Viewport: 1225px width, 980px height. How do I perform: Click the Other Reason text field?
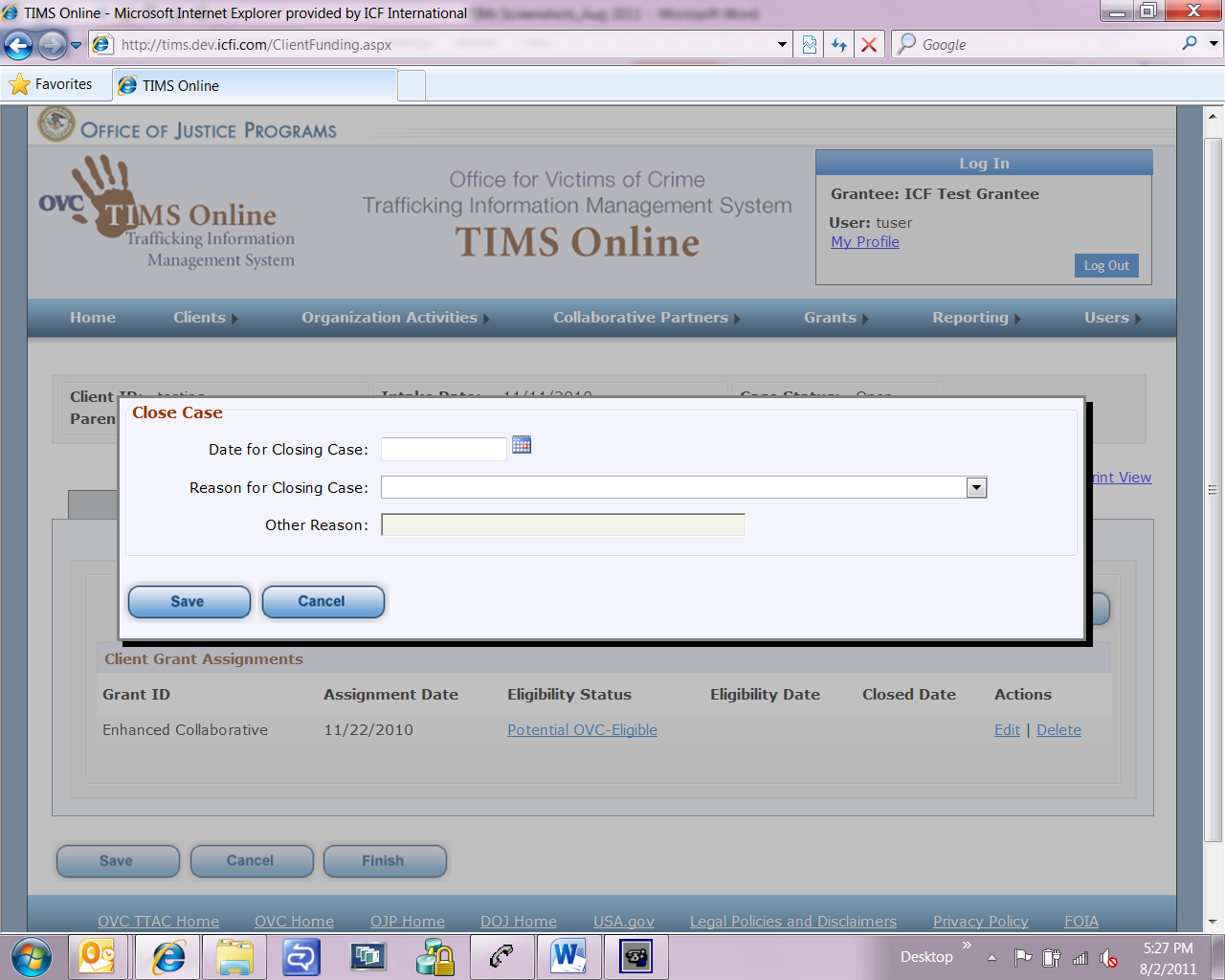[563, 524]
